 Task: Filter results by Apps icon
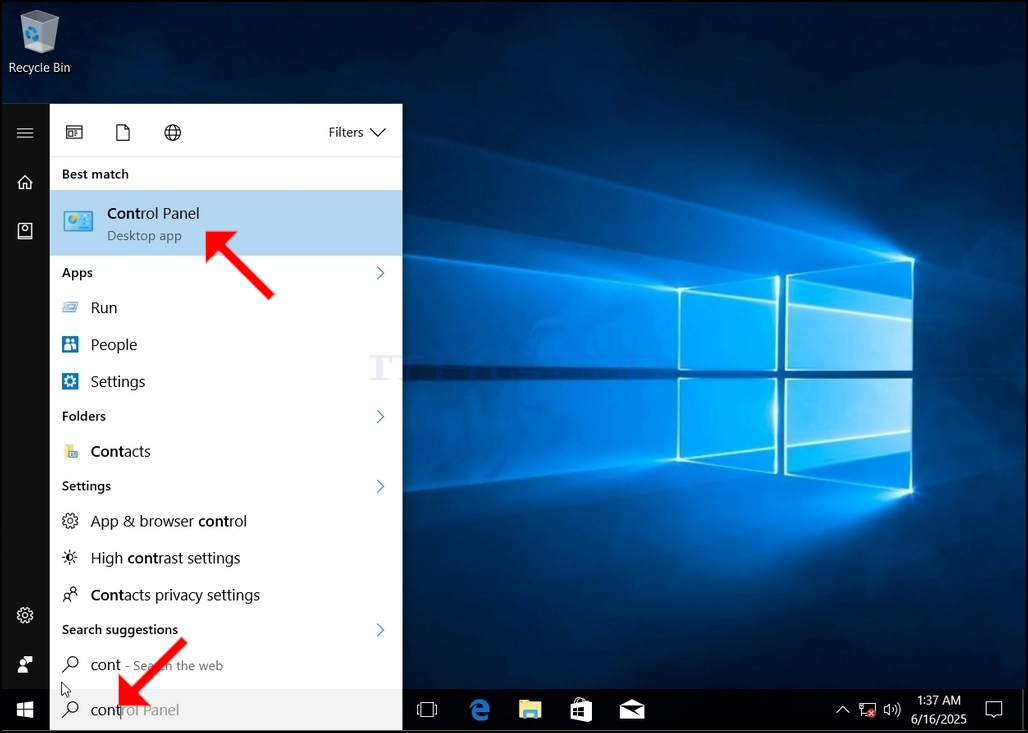click(74, 132)
